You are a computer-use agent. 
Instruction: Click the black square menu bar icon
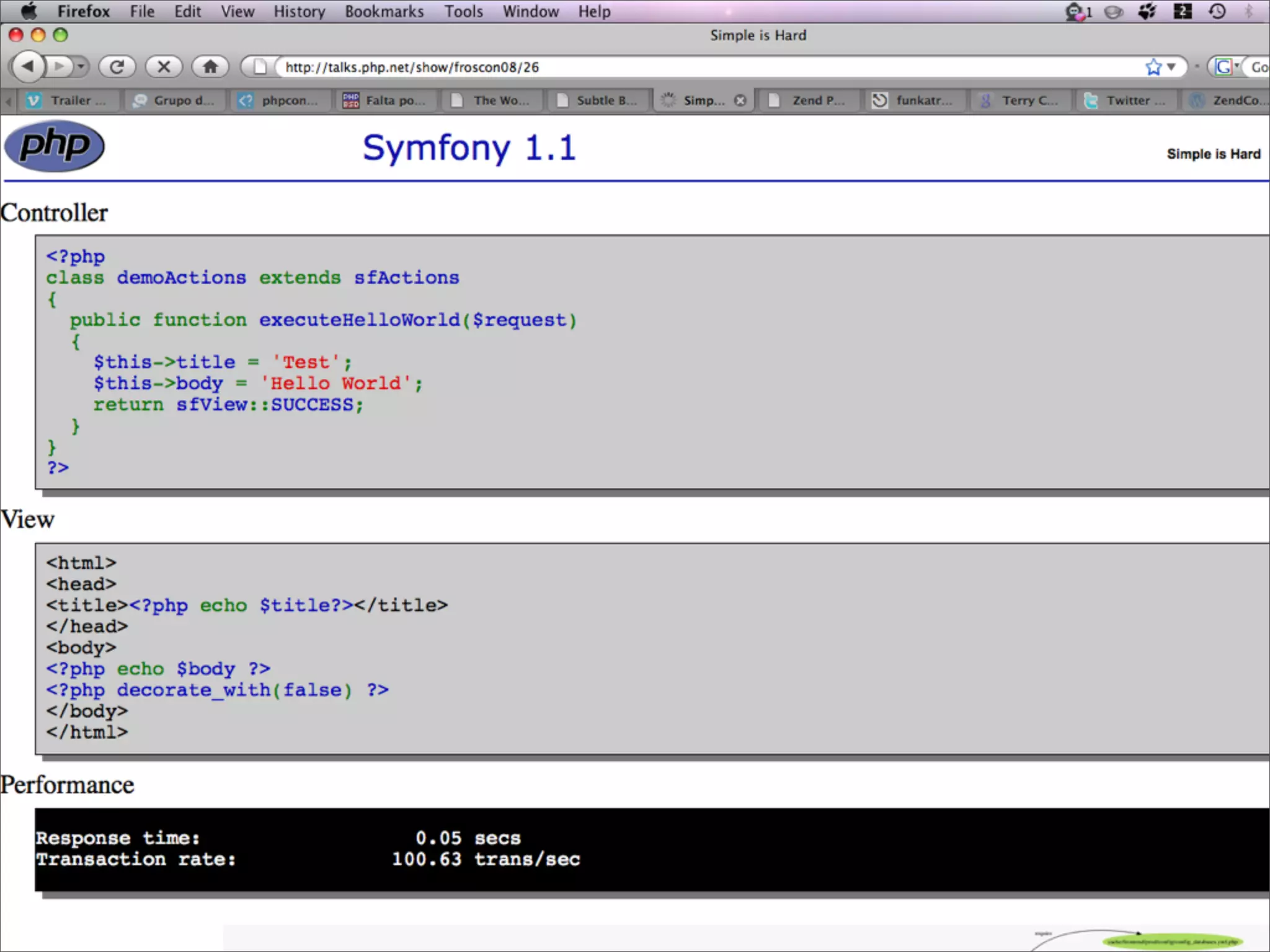click(1183, 11)
